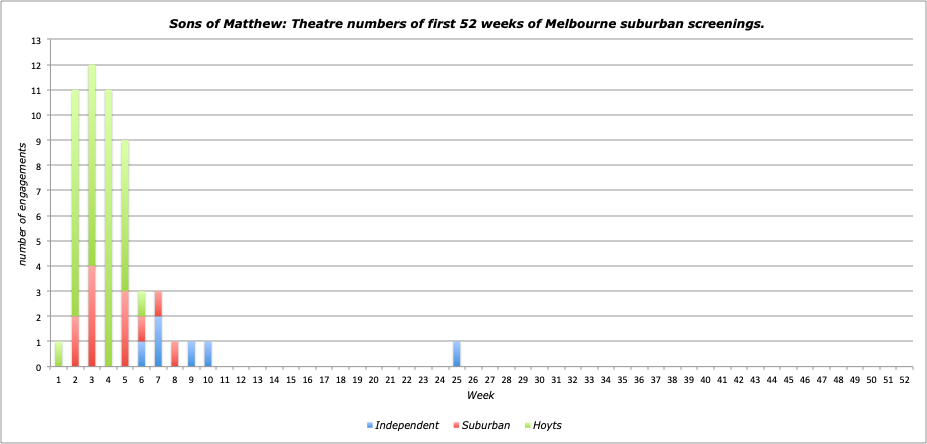Select the 'number of engagements' axis label
This screenshot has height=444, width=927.
tap(21, 203)
